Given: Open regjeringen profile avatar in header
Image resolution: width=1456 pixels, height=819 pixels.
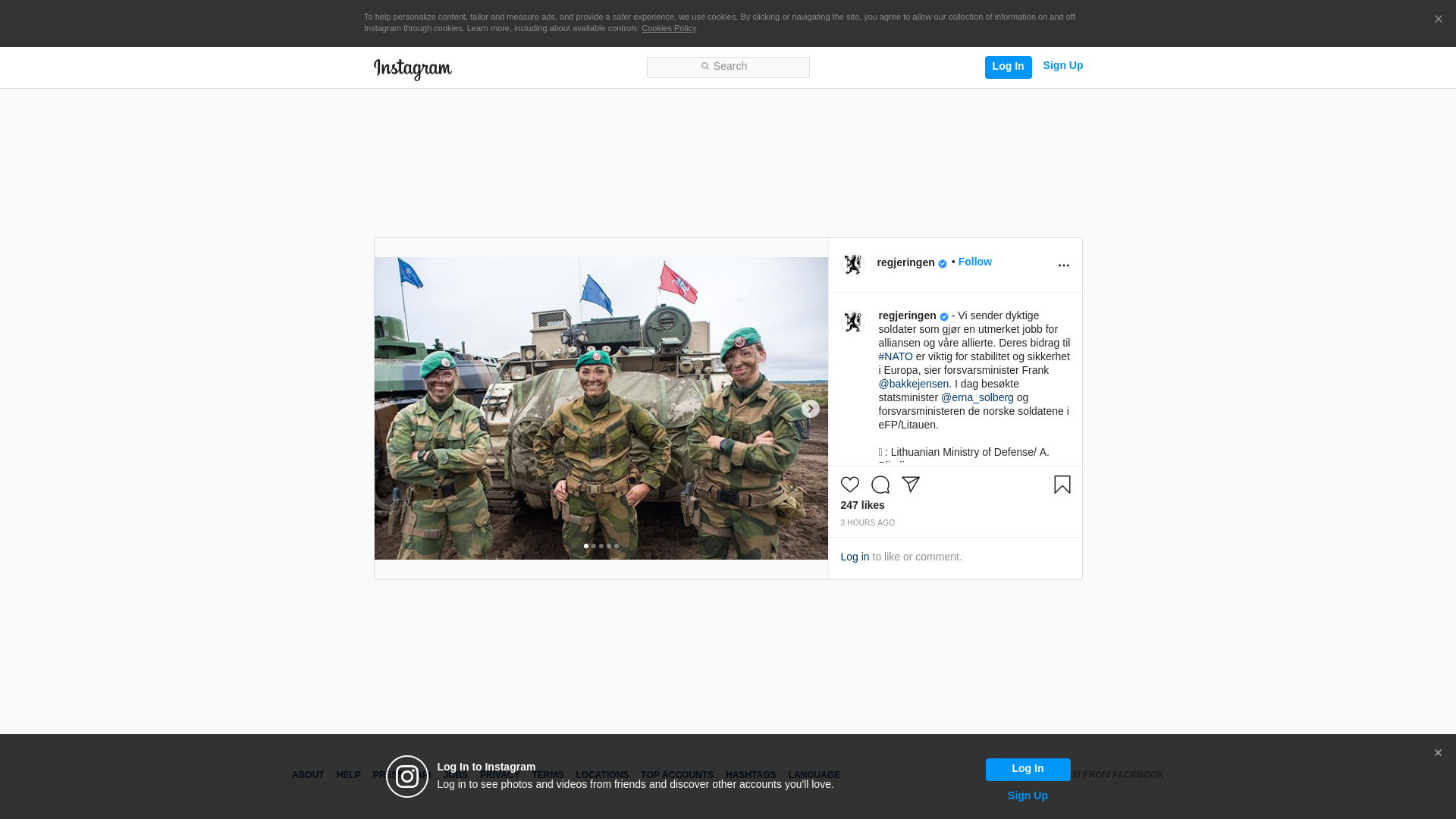Looking at the screenshot, I should pyautogui.click(x=853, y=264).
